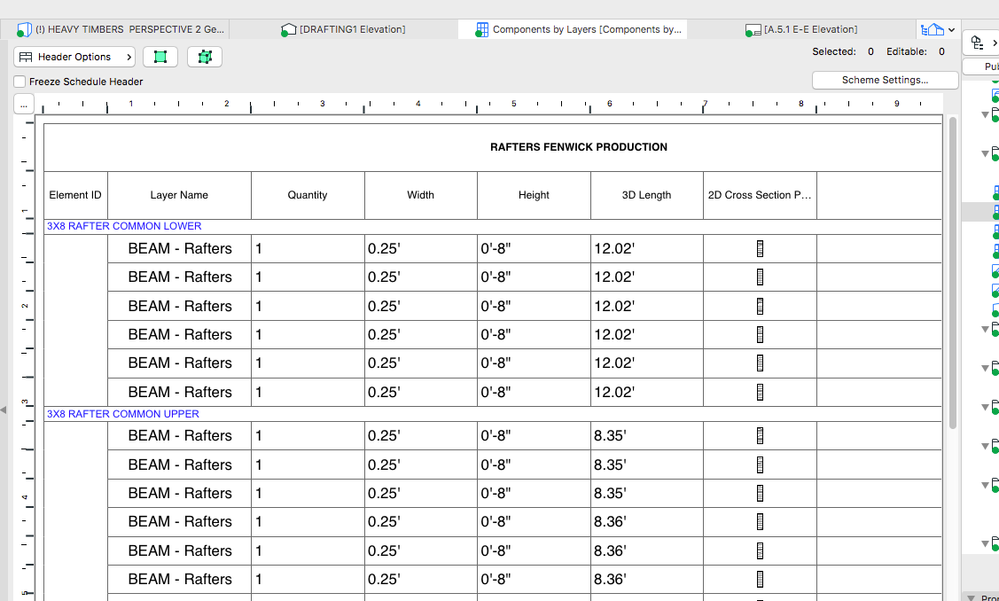
Task: Click the 8.36' length cell in last row
Action: pyautogui.click(x=610, y=579)
